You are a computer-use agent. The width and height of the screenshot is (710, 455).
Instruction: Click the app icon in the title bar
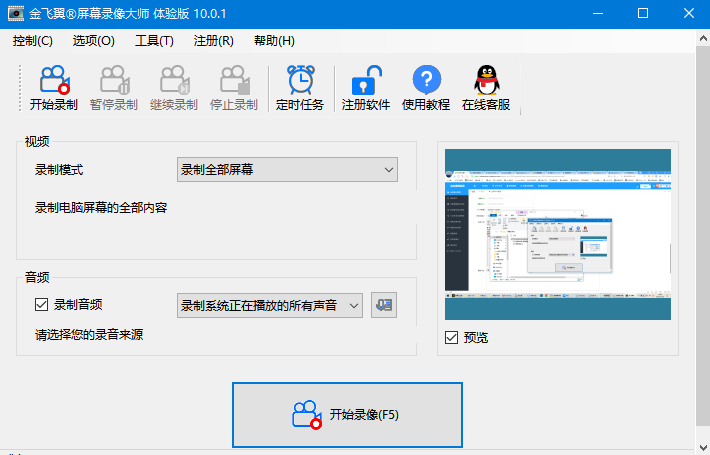point(15,14)
